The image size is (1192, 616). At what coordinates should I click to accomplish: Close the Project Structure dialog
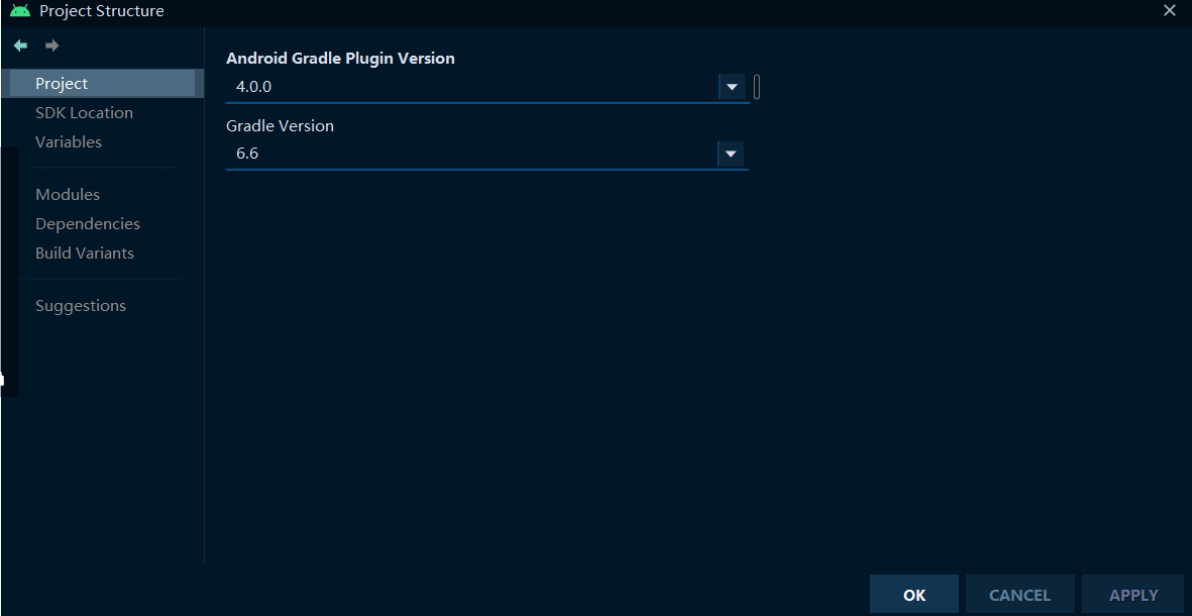tap(1169, 10)
